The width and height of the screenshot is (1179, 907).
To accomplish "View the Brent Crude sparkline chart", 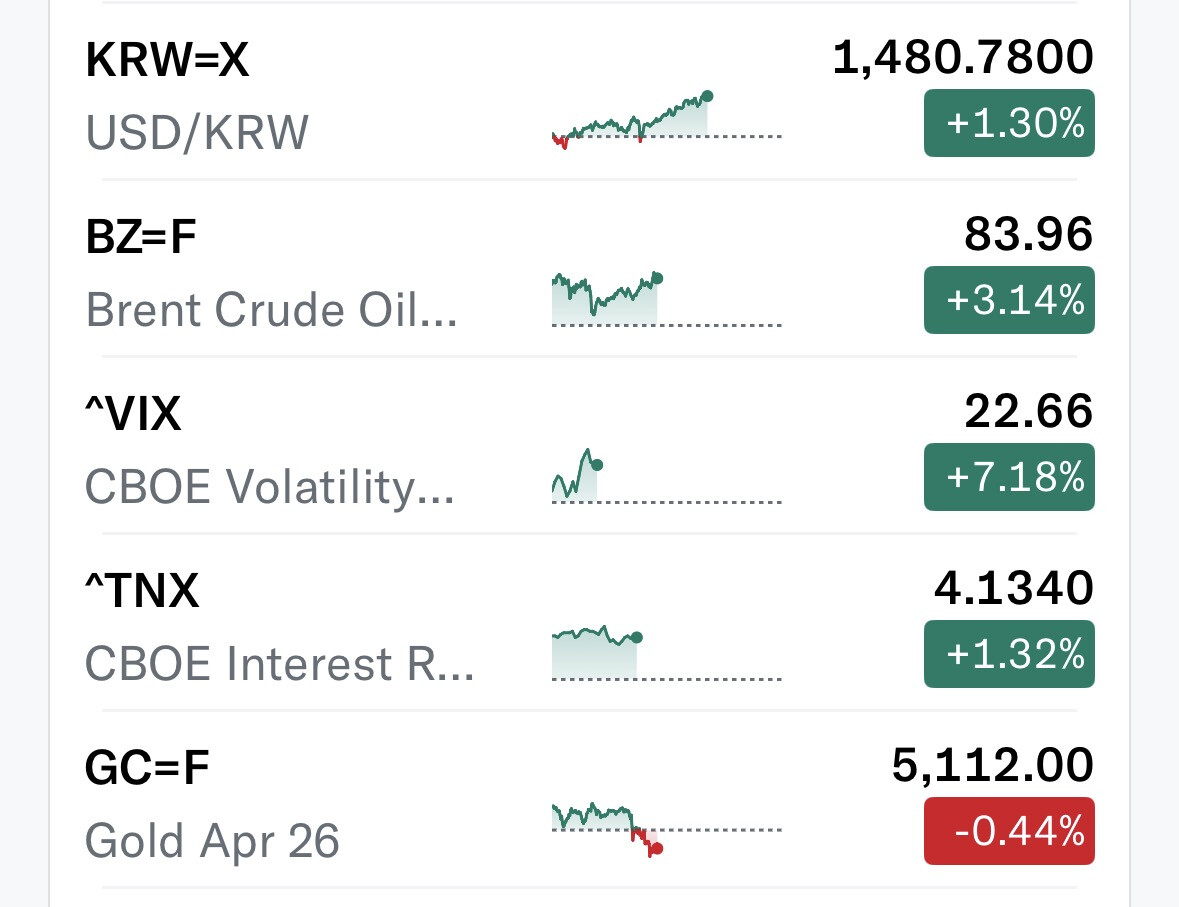I will [x=665, y=297].
